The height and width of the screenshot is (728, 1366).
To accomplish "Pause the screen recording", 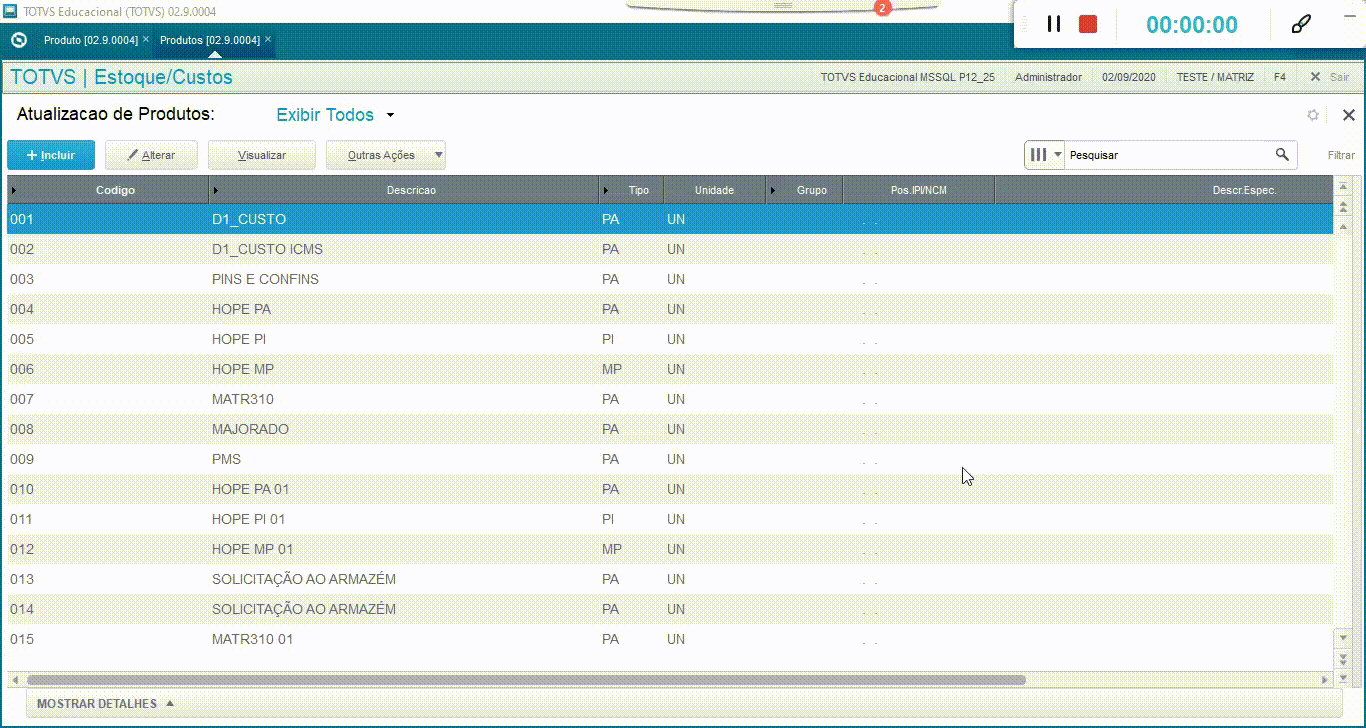I will 1054,24.
